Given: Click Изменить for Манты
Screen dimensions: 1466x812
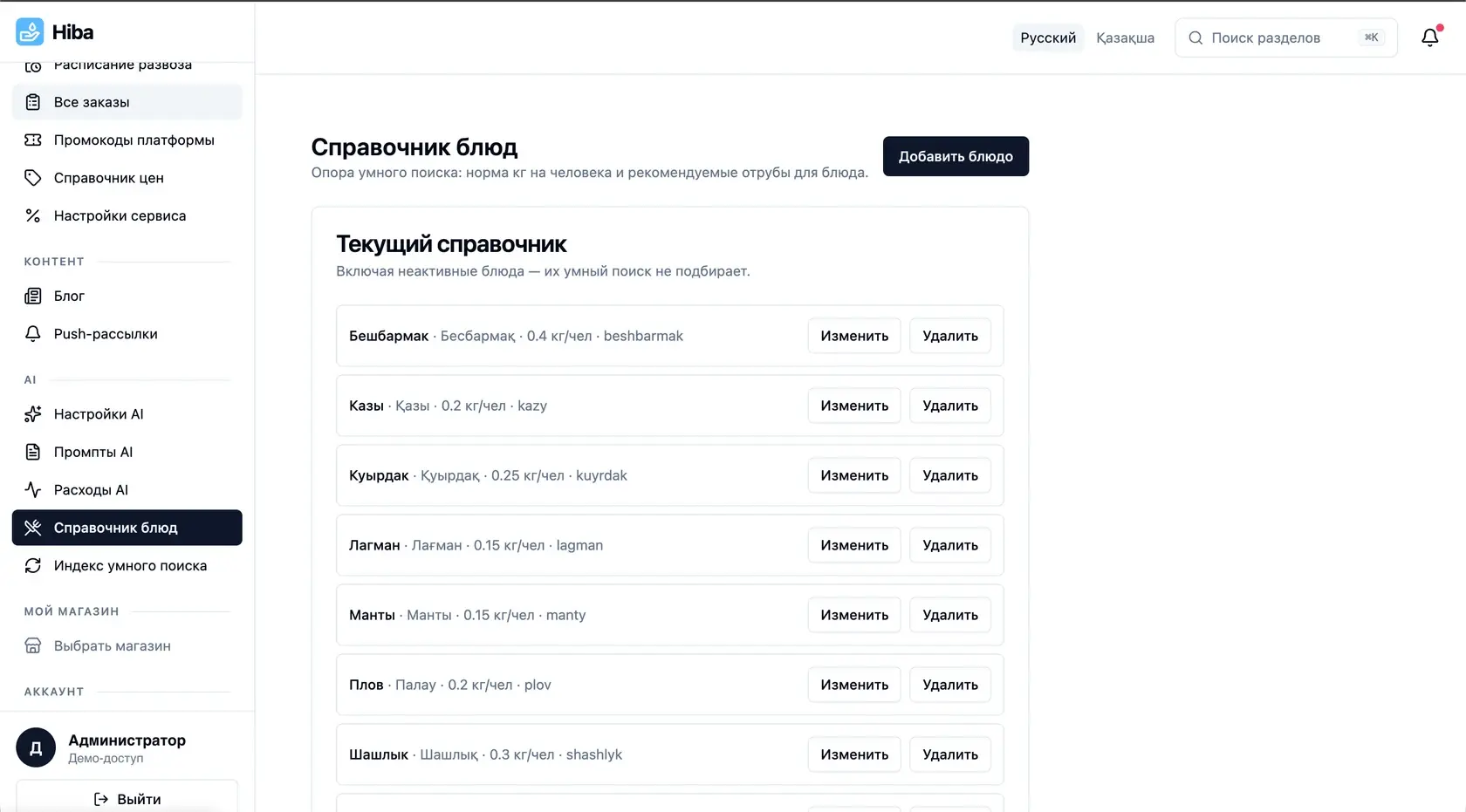Looking at the screenshot, I should [x=854, y=615].
